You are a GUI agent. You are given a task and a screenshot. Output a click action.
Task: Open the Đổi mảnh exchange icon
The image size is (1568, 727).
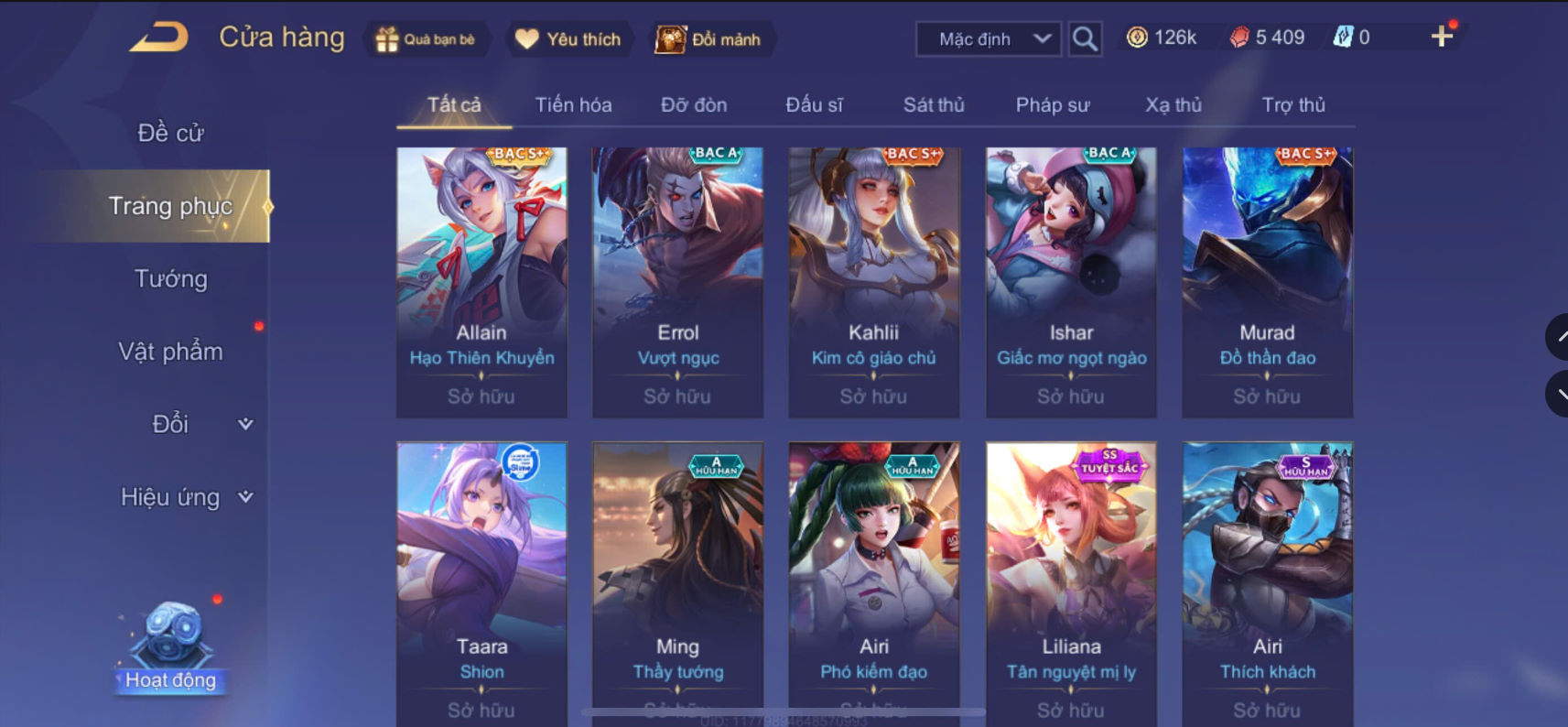(670, 39)
